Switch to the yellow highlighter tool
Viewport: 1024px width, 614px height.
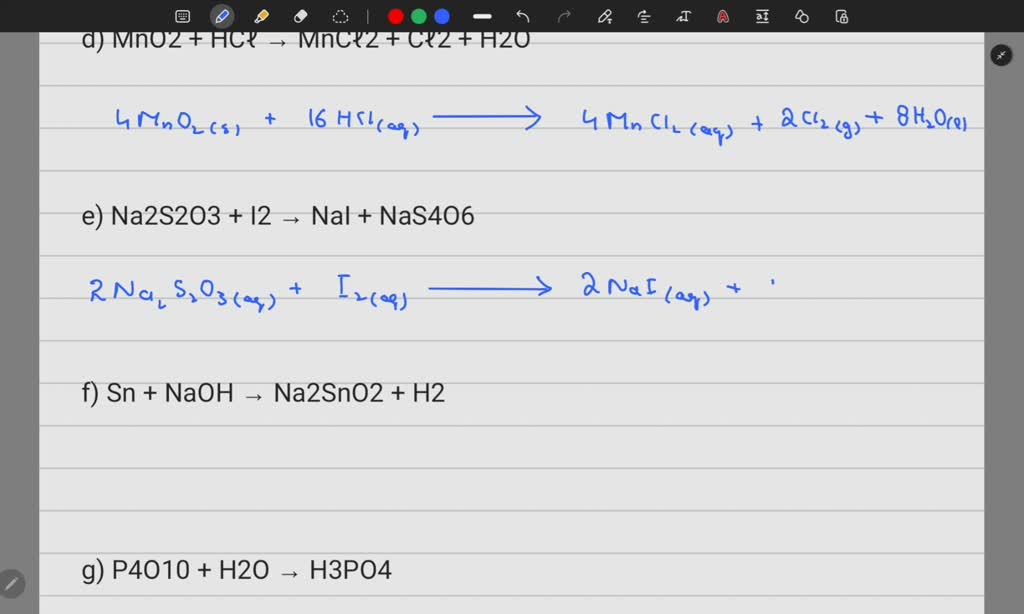(x=261, y=16)
